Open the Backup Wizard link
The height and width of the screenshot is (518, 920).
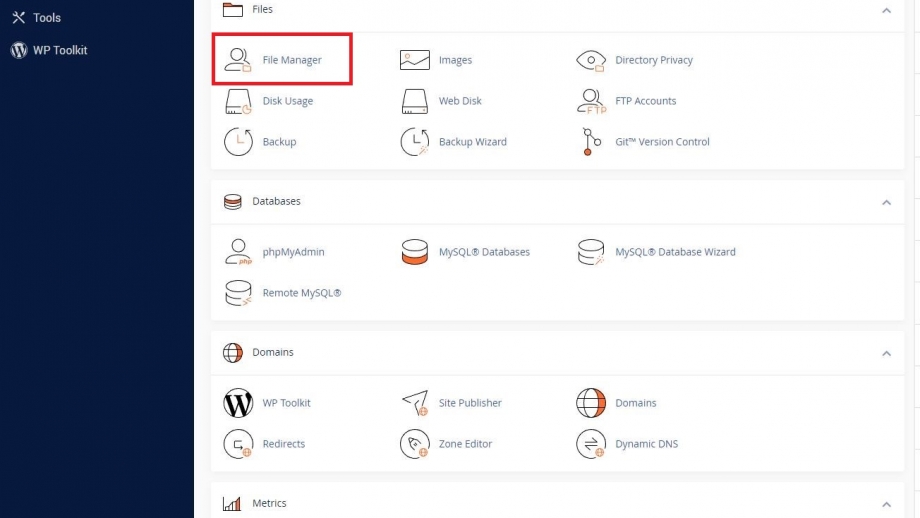pos(472,141)
